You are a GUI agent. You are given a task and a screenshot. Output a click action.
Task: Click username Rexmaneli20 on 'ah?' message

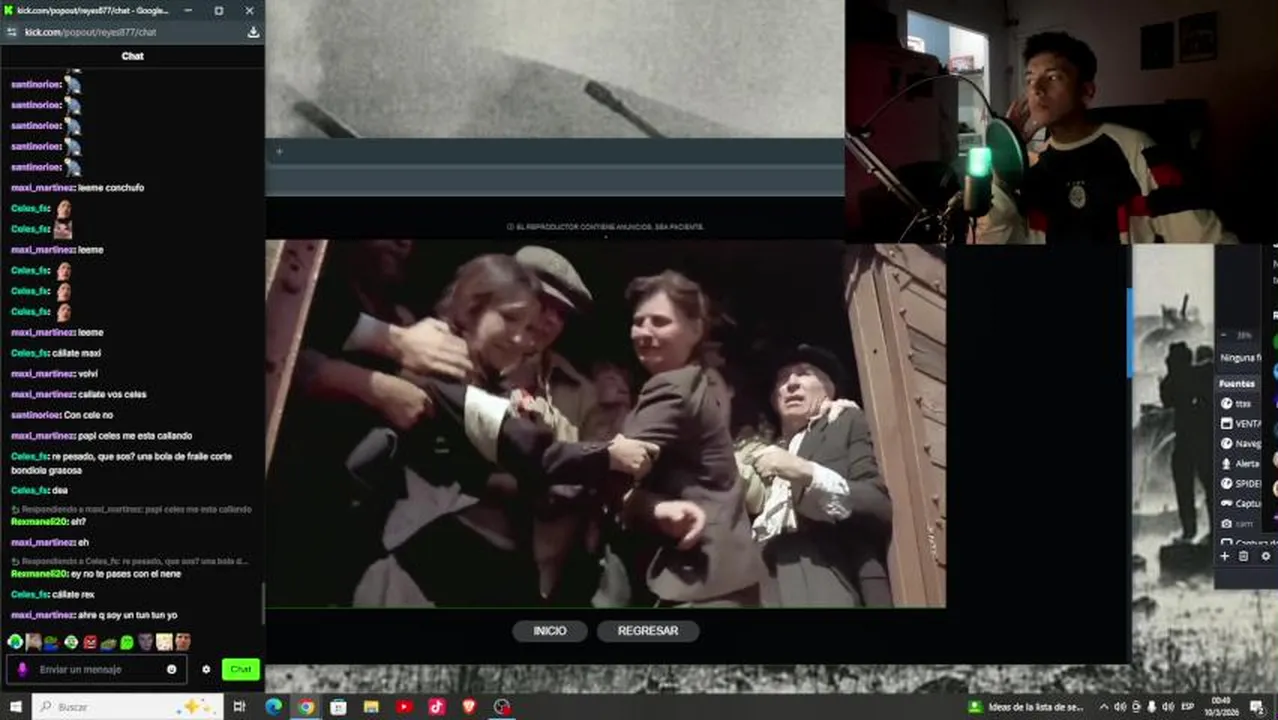pyautogui.click(x=39, y=521)
